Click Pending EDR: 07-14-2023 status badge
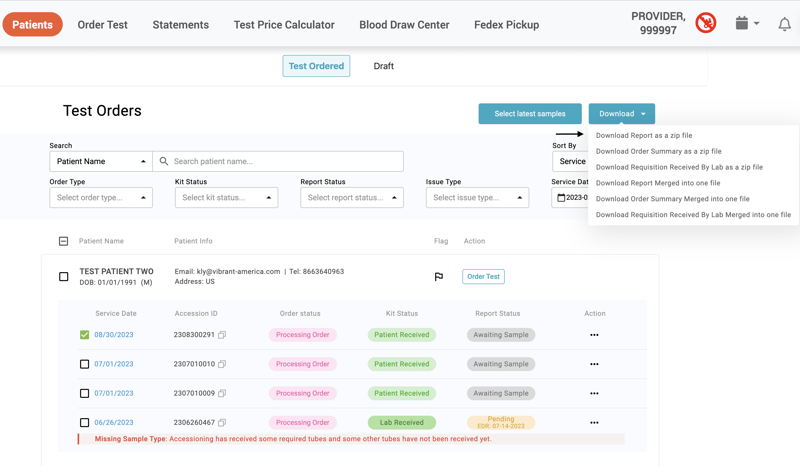The image size is (800, 466). (x=501, y=423)
